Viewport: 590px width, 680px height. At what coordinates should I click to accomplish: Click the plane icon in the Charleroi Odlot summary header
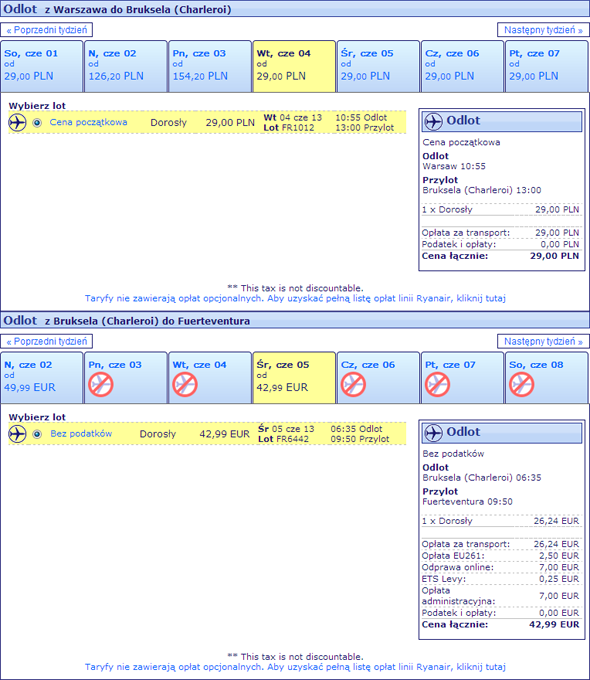(x=433, y=433)
